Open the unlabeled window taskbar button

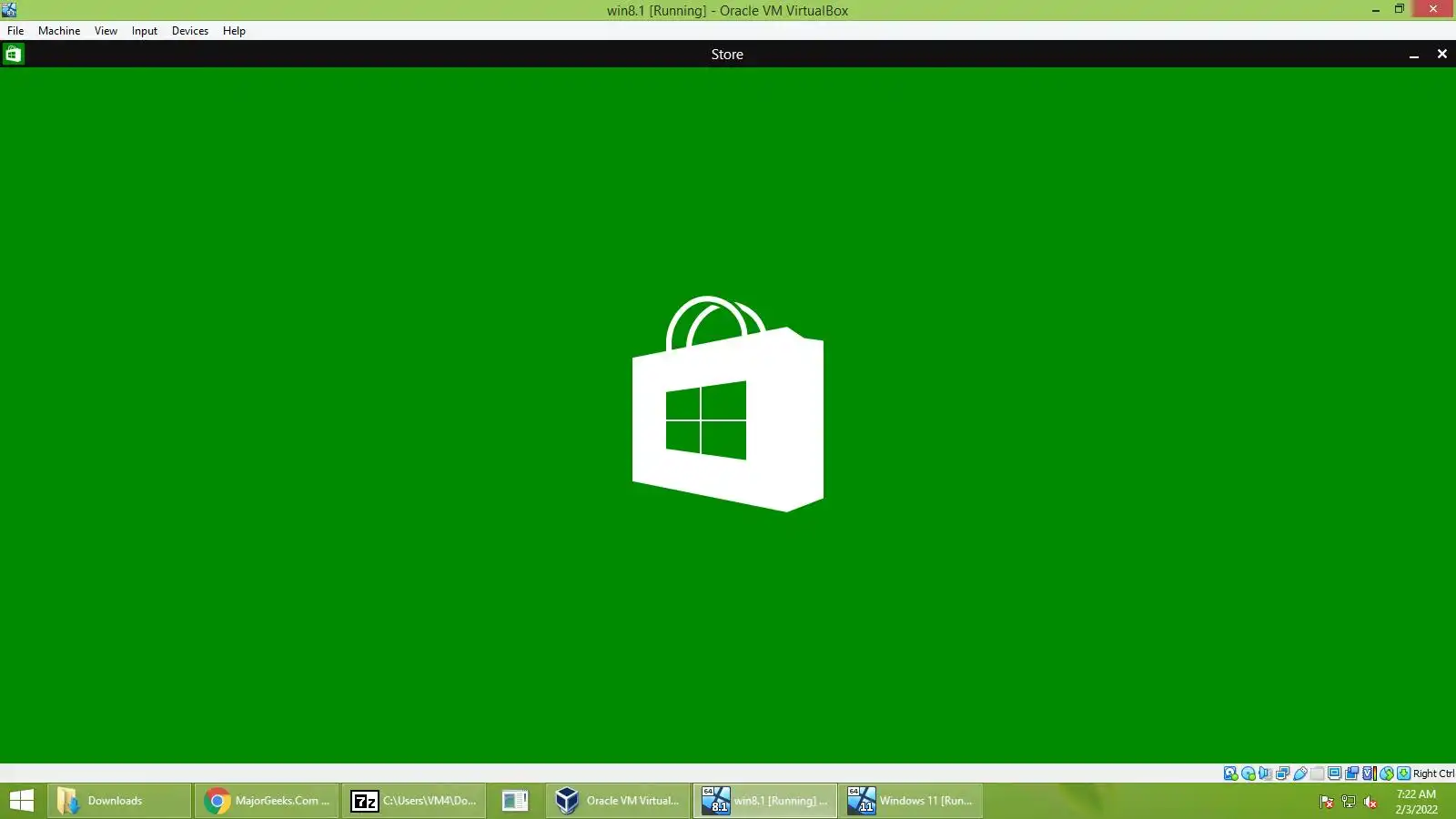[515, 801]
